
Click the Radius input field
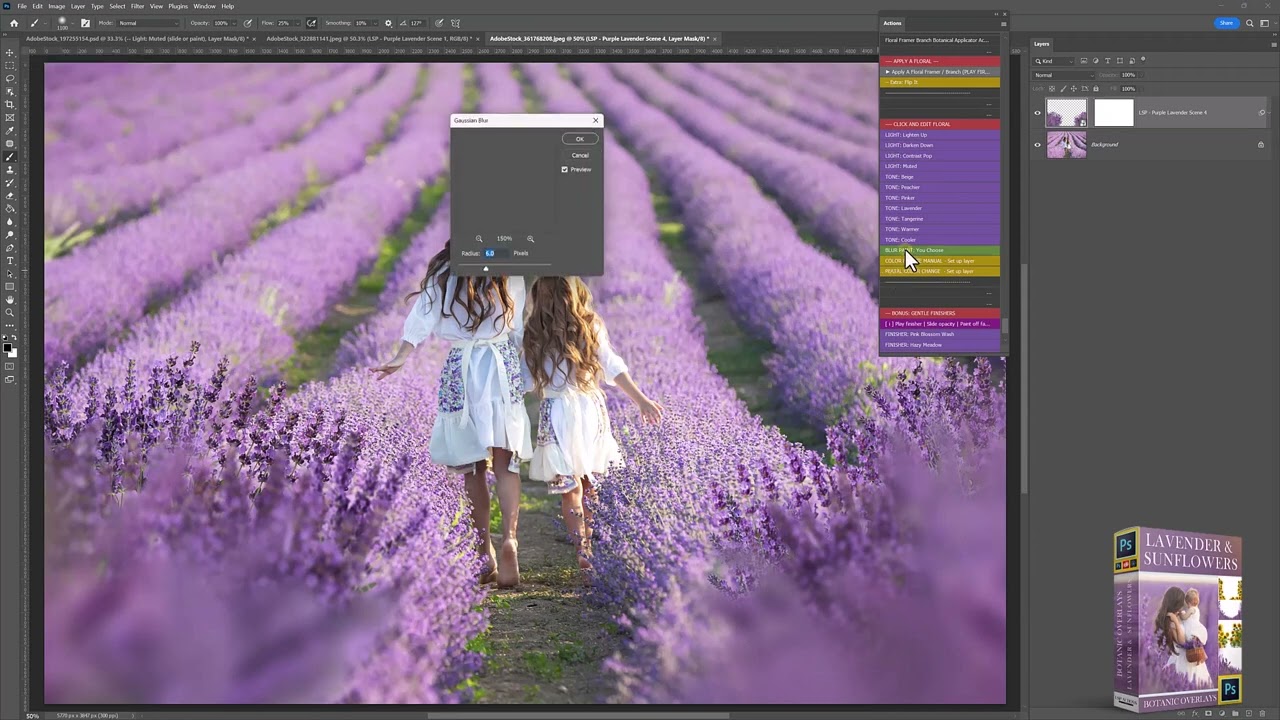click(495, 254)
